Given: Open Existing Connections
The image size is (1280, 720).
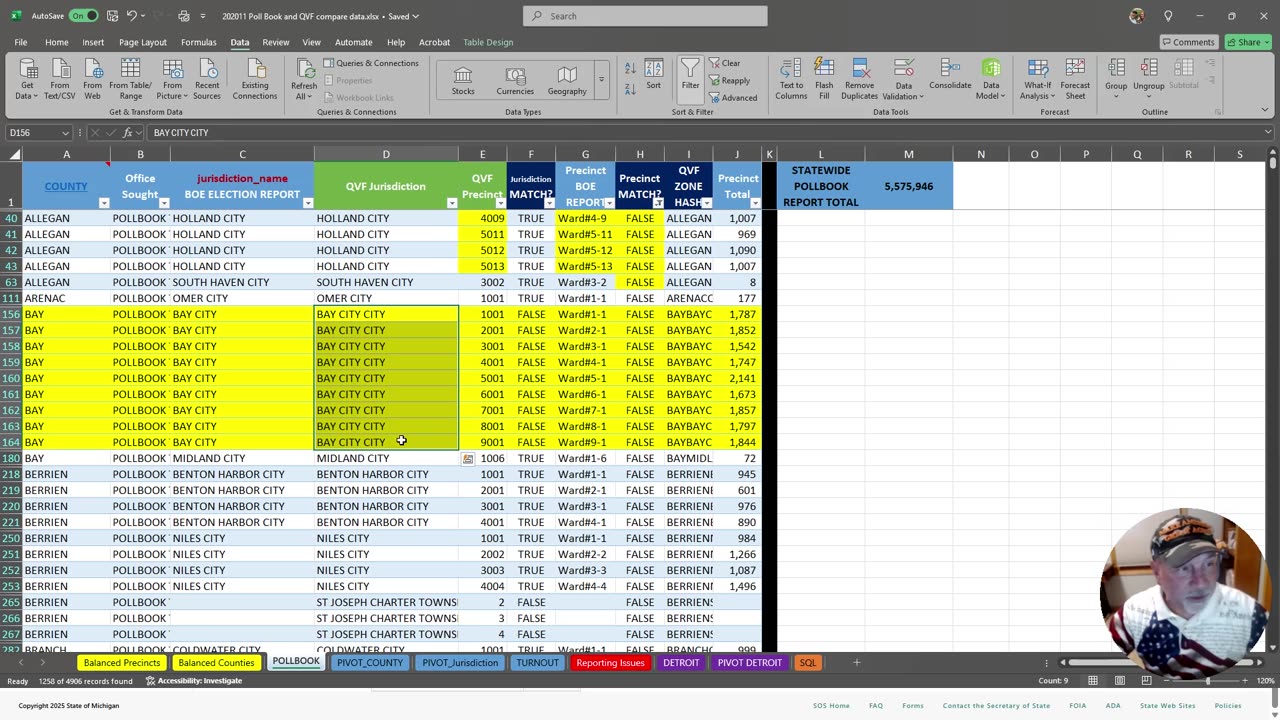Looking at the screenshot, I should coord(255,79).
